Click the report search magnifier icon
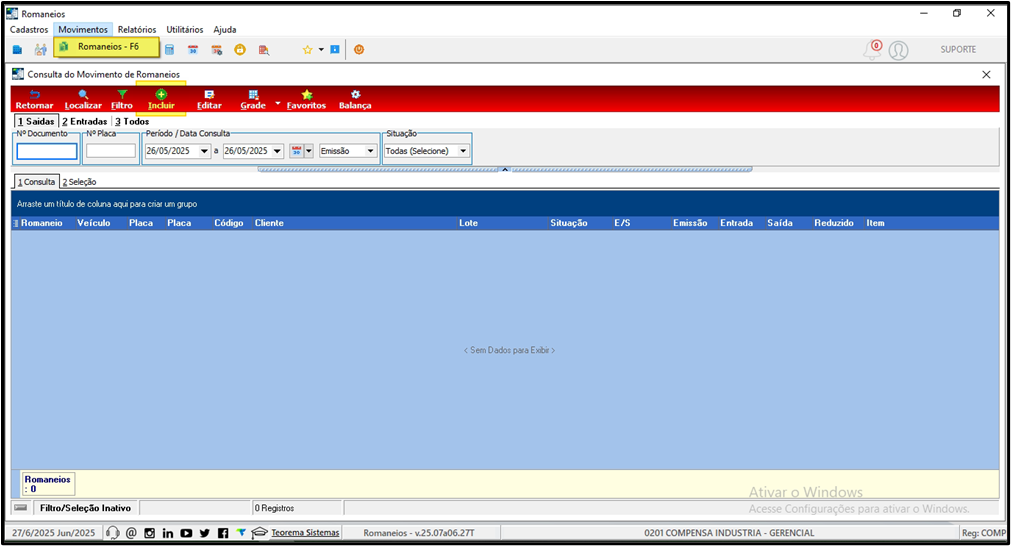 [264, 50]
